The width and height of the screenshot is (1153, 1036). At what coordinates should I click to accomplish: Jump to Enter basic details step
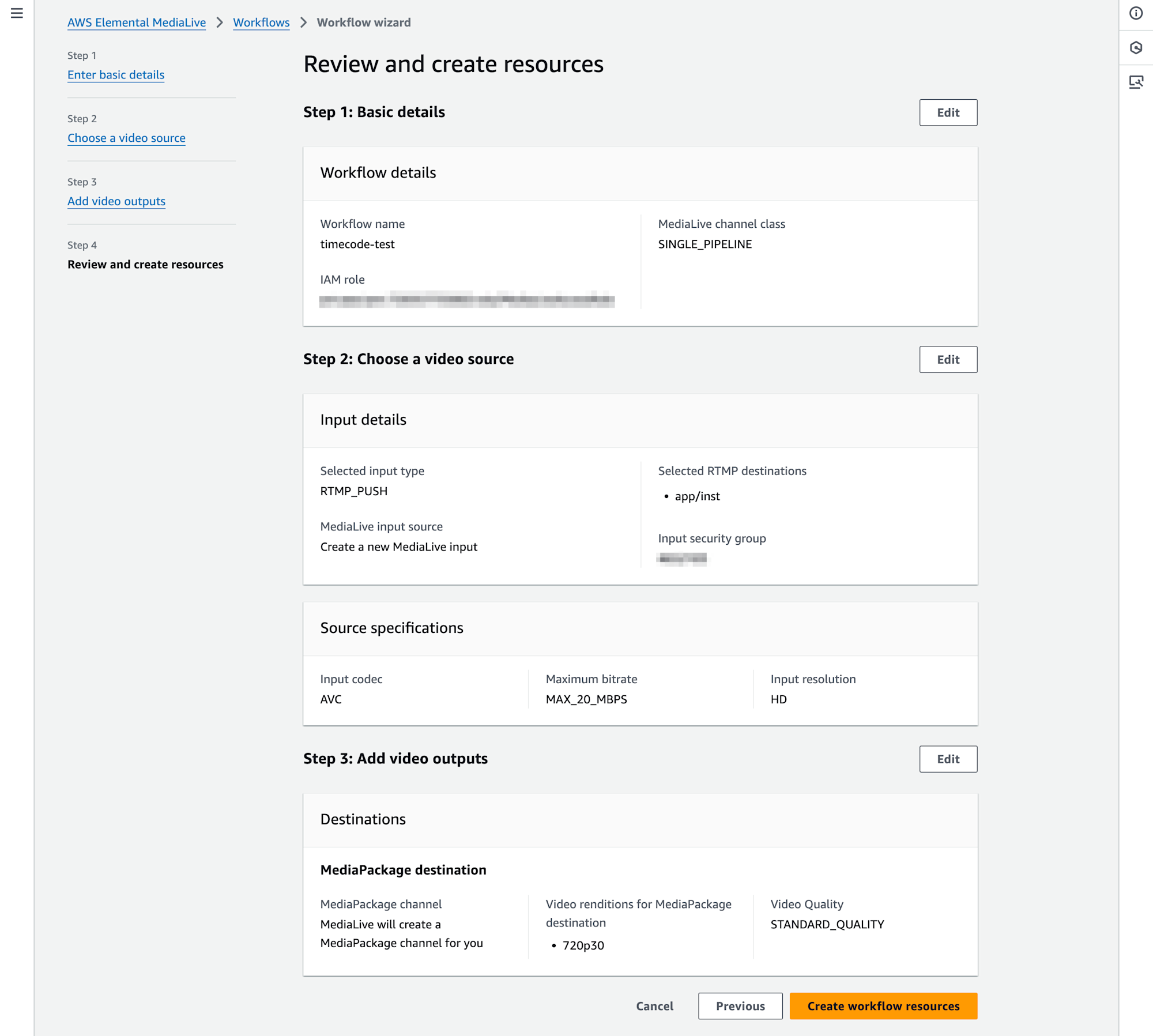coord(116,75)
